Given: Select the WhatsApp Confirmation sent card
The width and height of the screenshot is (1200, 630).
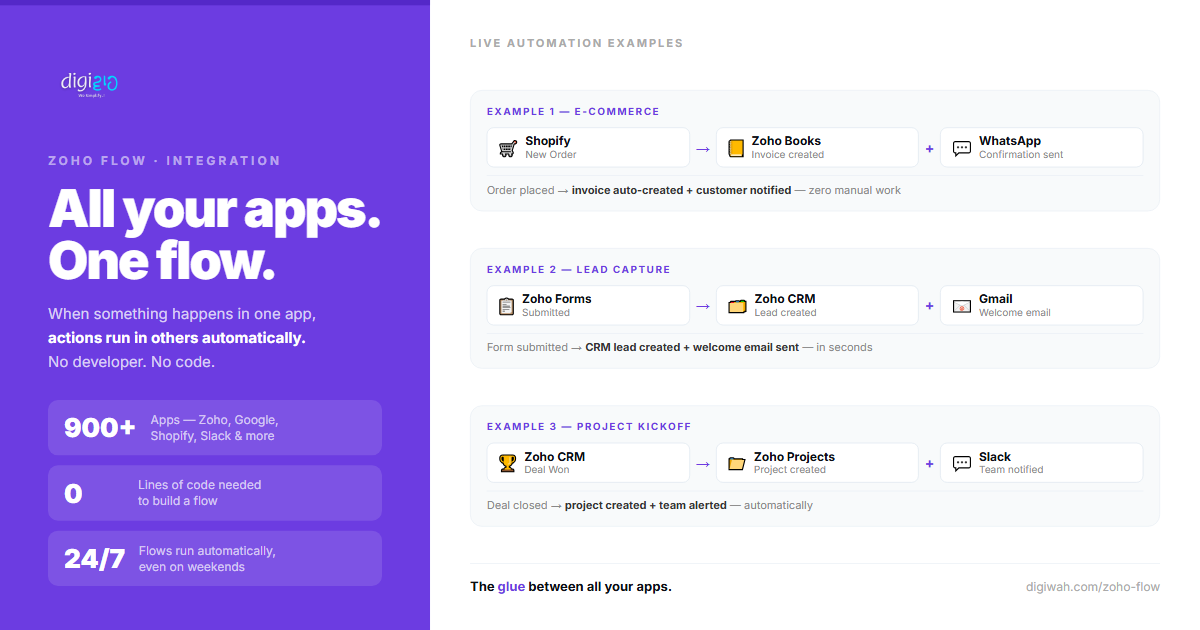Looking at the screenshot, I should (x=1042, y=148).
